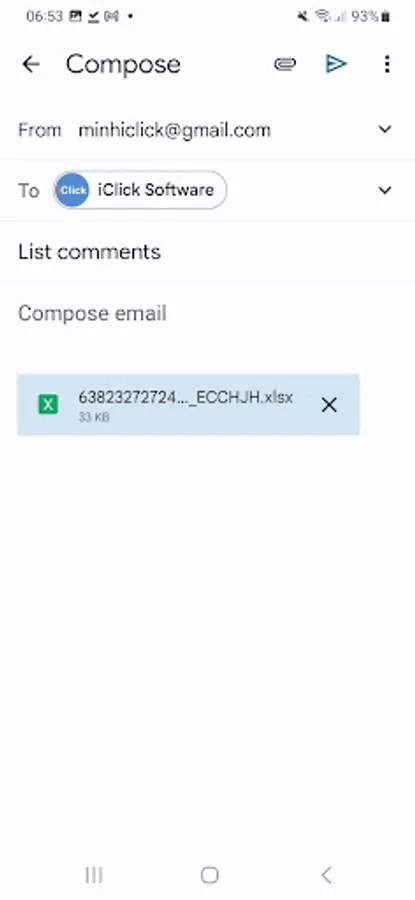
Task: Tap the minhiclick@gmail.com sender address
Action: click(x=174, y=130)
